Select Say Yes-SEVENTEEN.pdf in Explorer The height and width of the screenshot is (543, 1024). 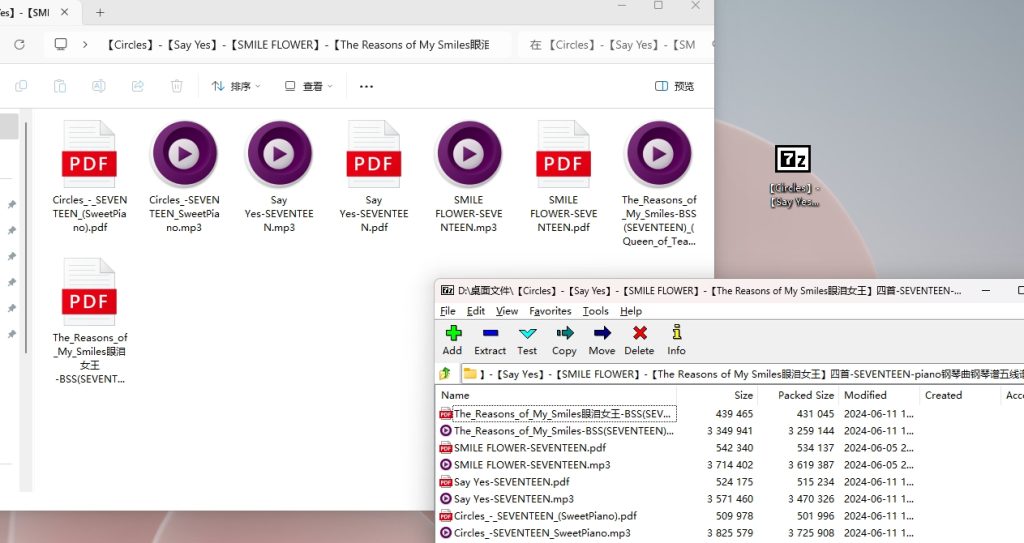click(374, 176)
